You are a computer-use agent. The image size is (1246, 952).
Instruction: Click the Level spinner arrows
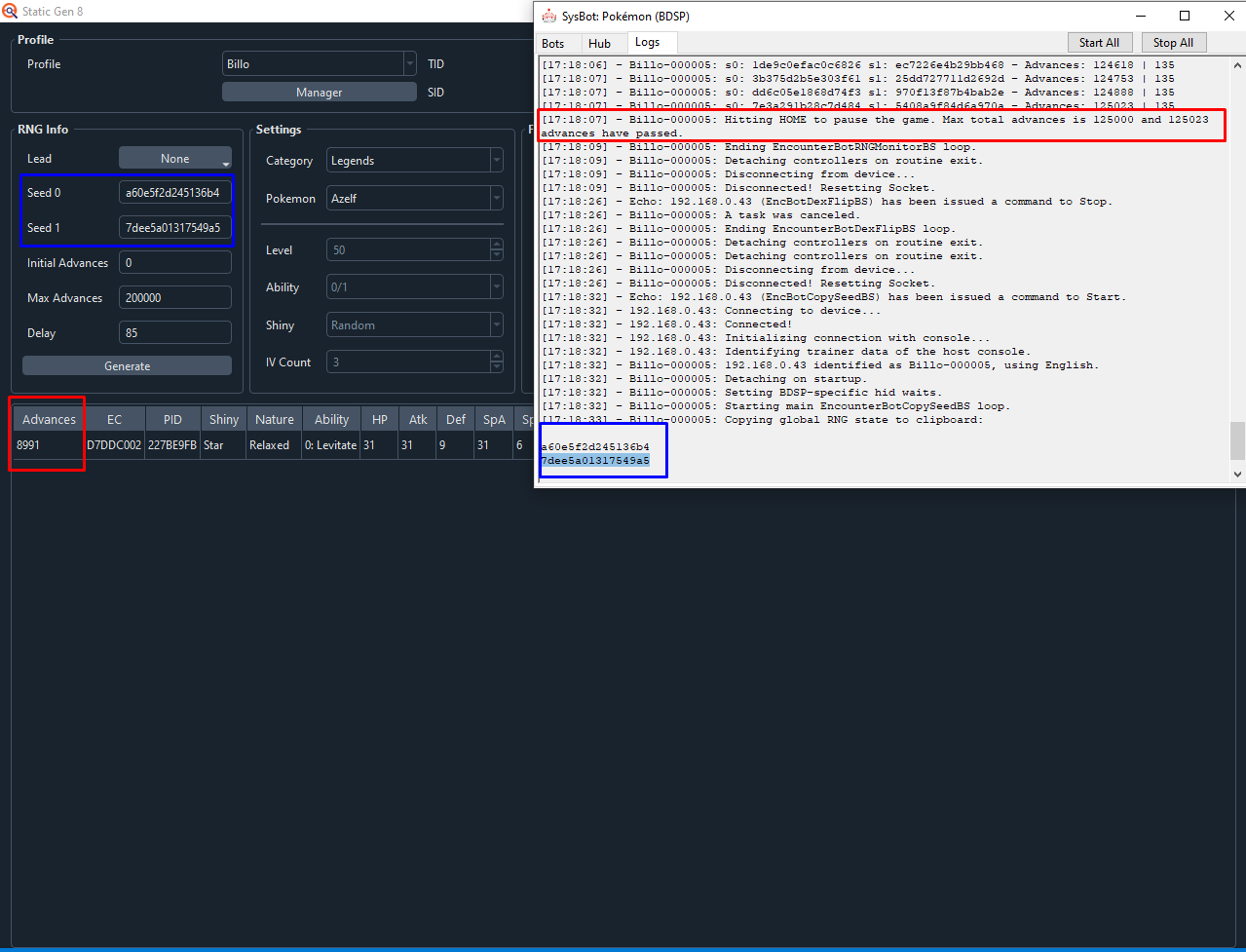497,250
